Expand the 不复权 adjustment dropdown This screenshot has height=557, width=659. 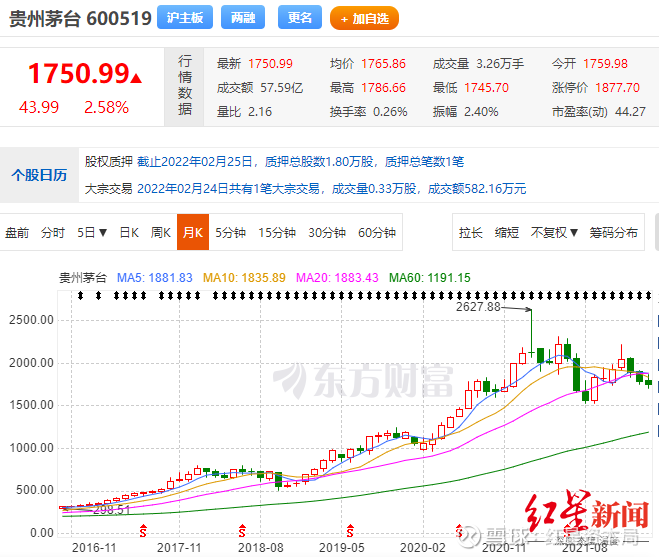[555, 233]
